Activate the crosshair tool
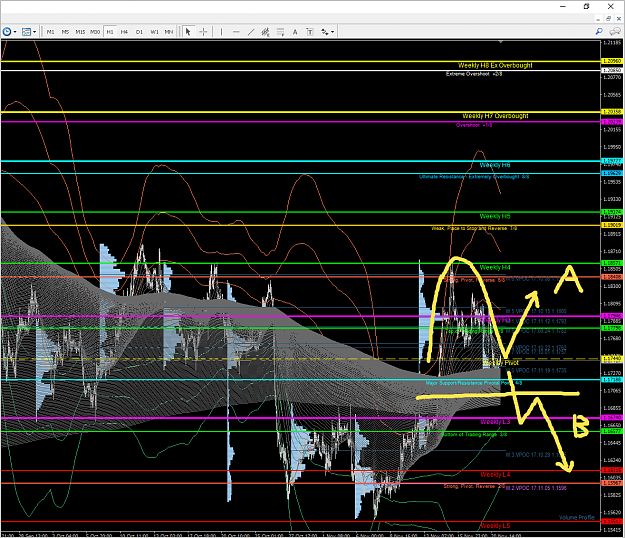Image resolution: width=625 pixels, height=538 pixels. (x=203, y=31)
